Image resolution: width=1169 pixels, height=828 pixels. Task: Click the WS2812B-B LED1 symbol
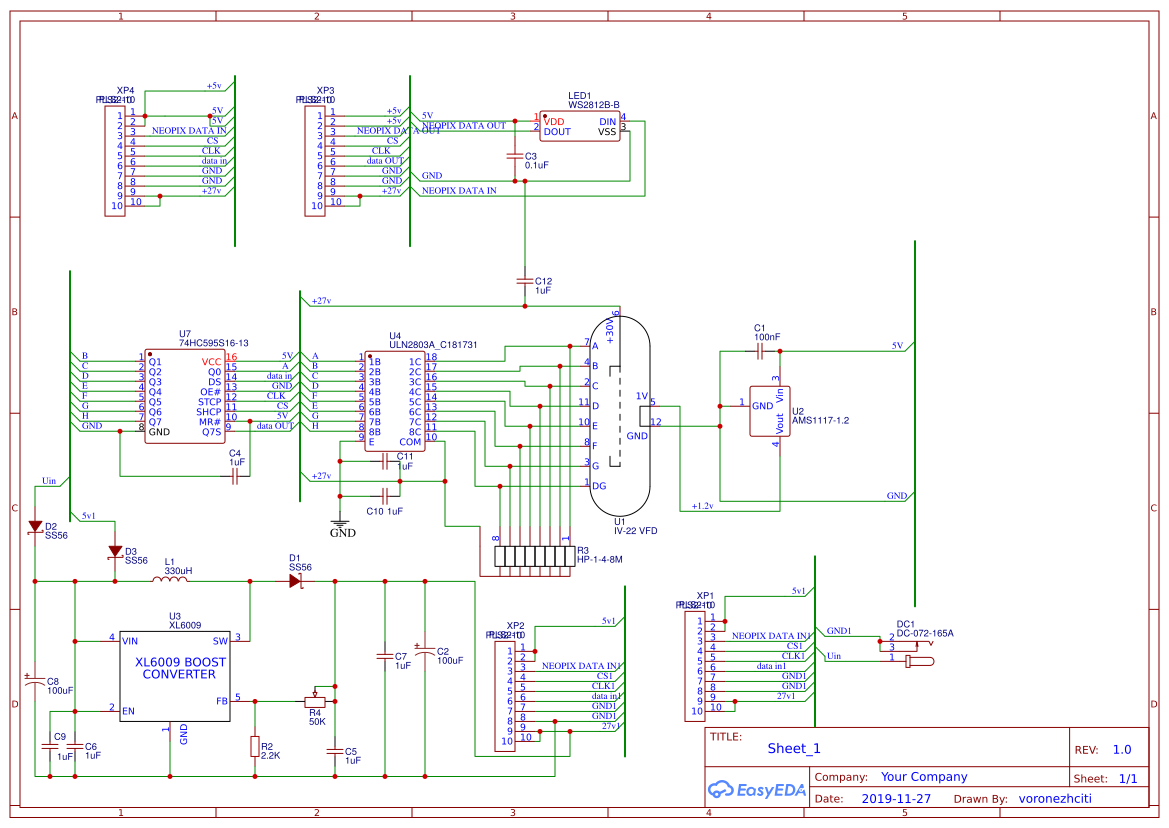point(582,126)
